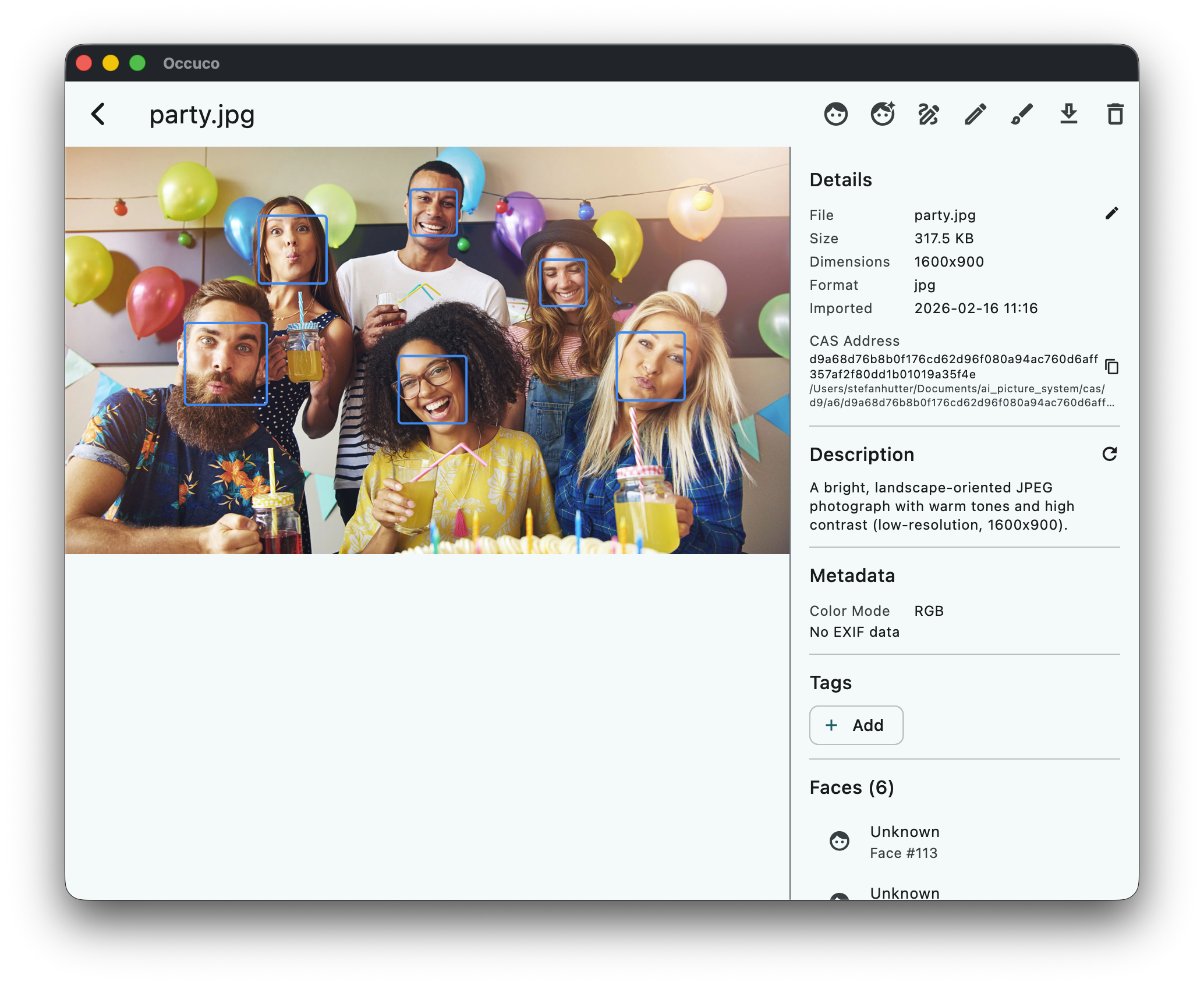Screen dimensions: 1204x986
Task: Select the tall man's face box
Action: tap(433, 212)
